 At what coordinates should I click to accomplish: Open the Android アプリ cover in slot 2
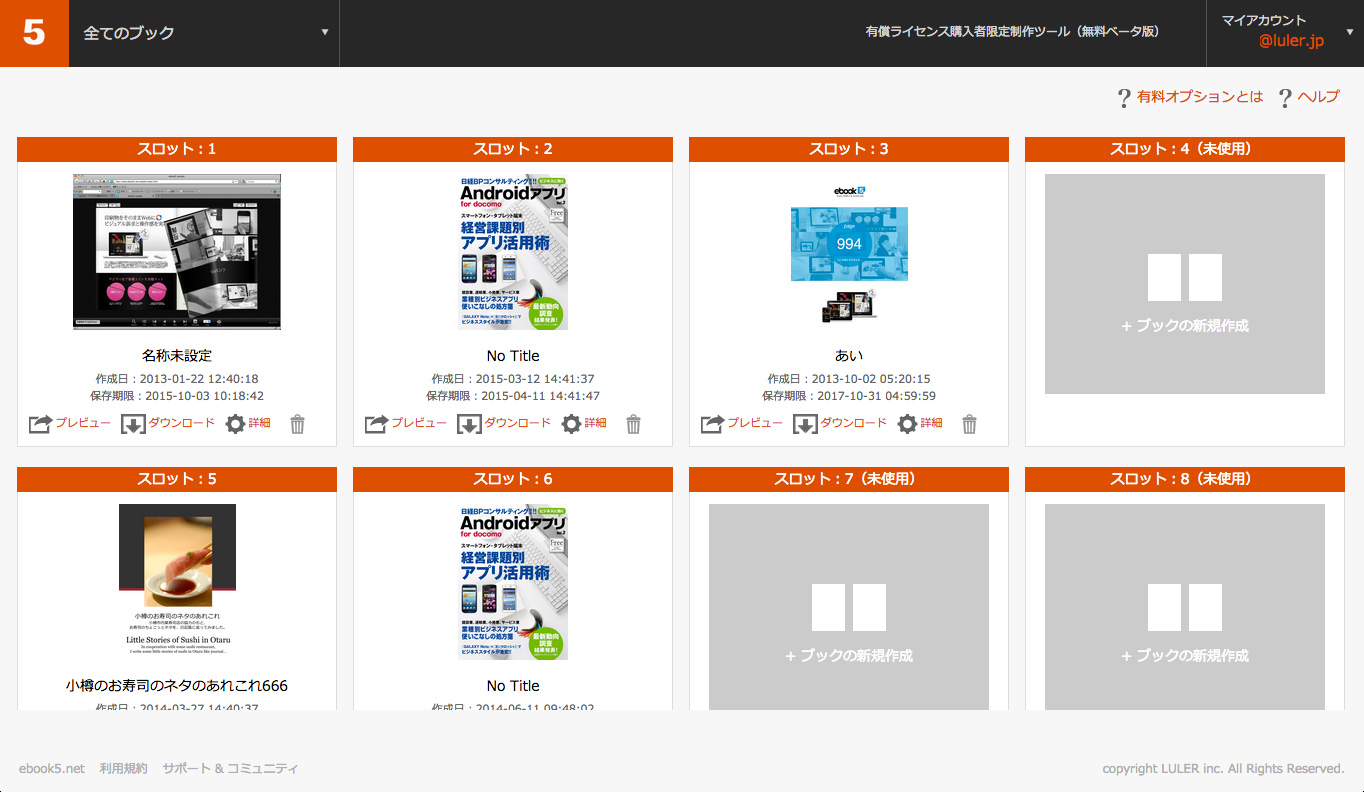513,252
